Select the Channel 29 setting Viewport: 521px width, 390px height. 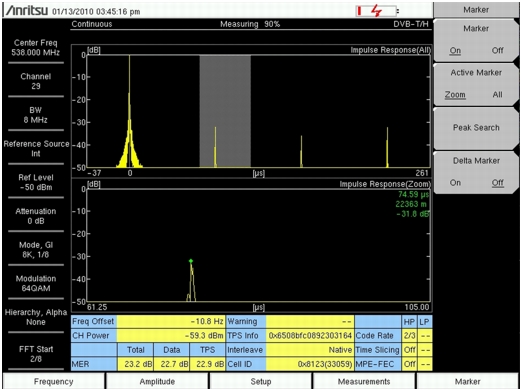point(36,81)
